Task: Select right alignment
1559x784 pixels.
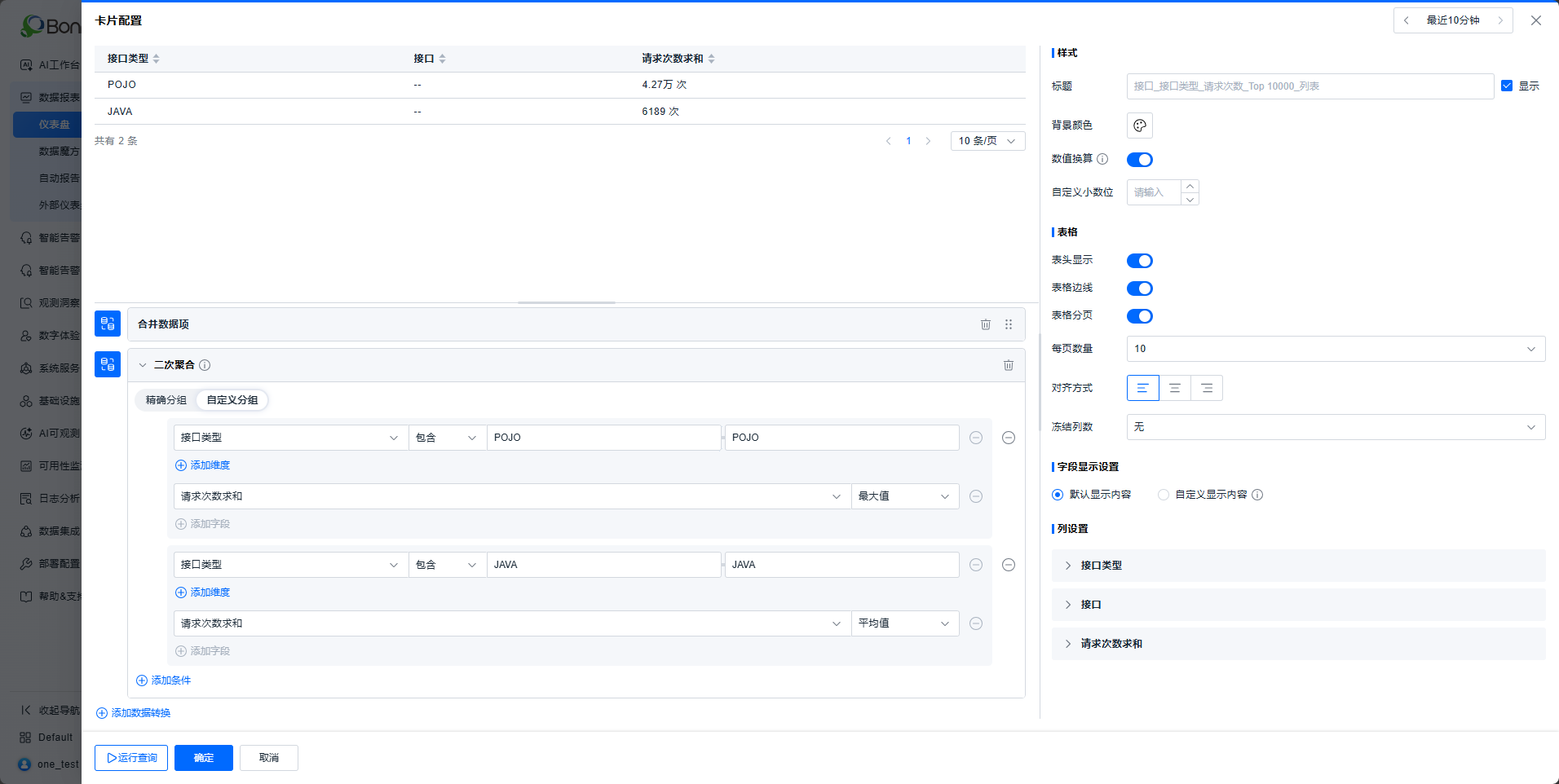Action: click(1207, 388)
